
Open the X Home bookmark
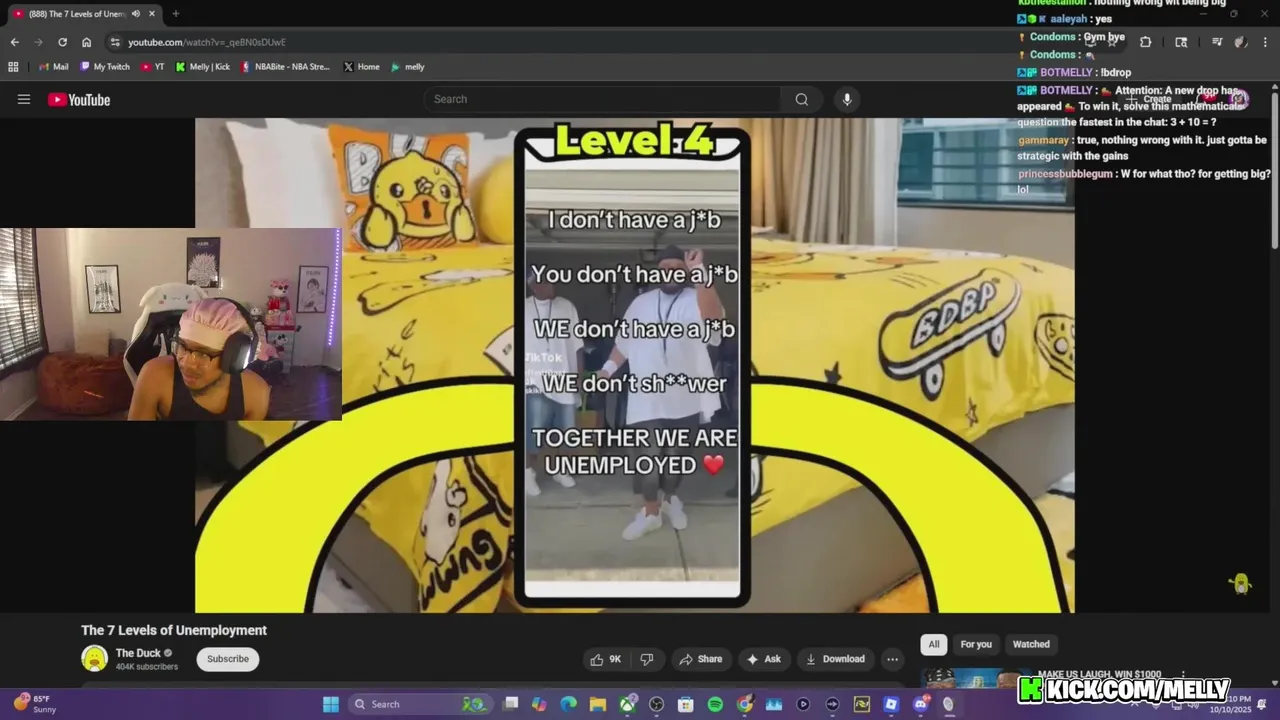click(x=361, y=67)
